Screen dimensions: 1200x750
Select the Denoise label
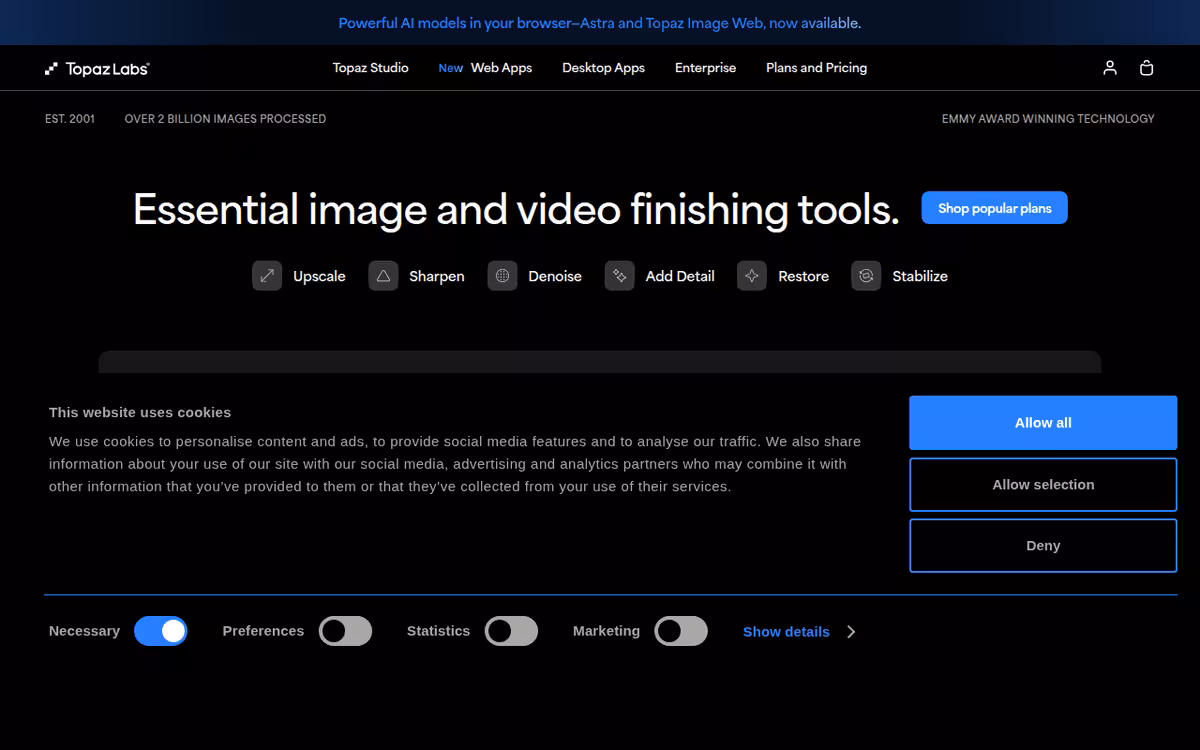coord(555,276)
